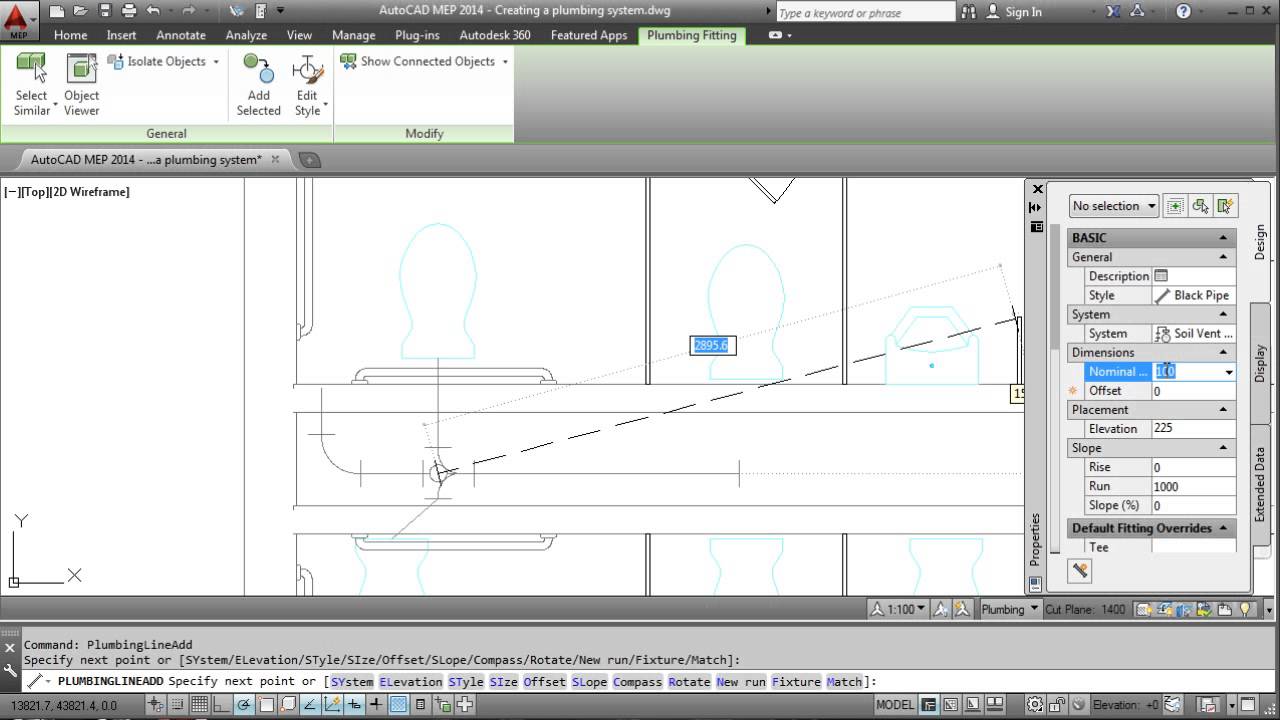Click the SLope command option
This screenshot has height=720, width=1280.
click(589, 682)
